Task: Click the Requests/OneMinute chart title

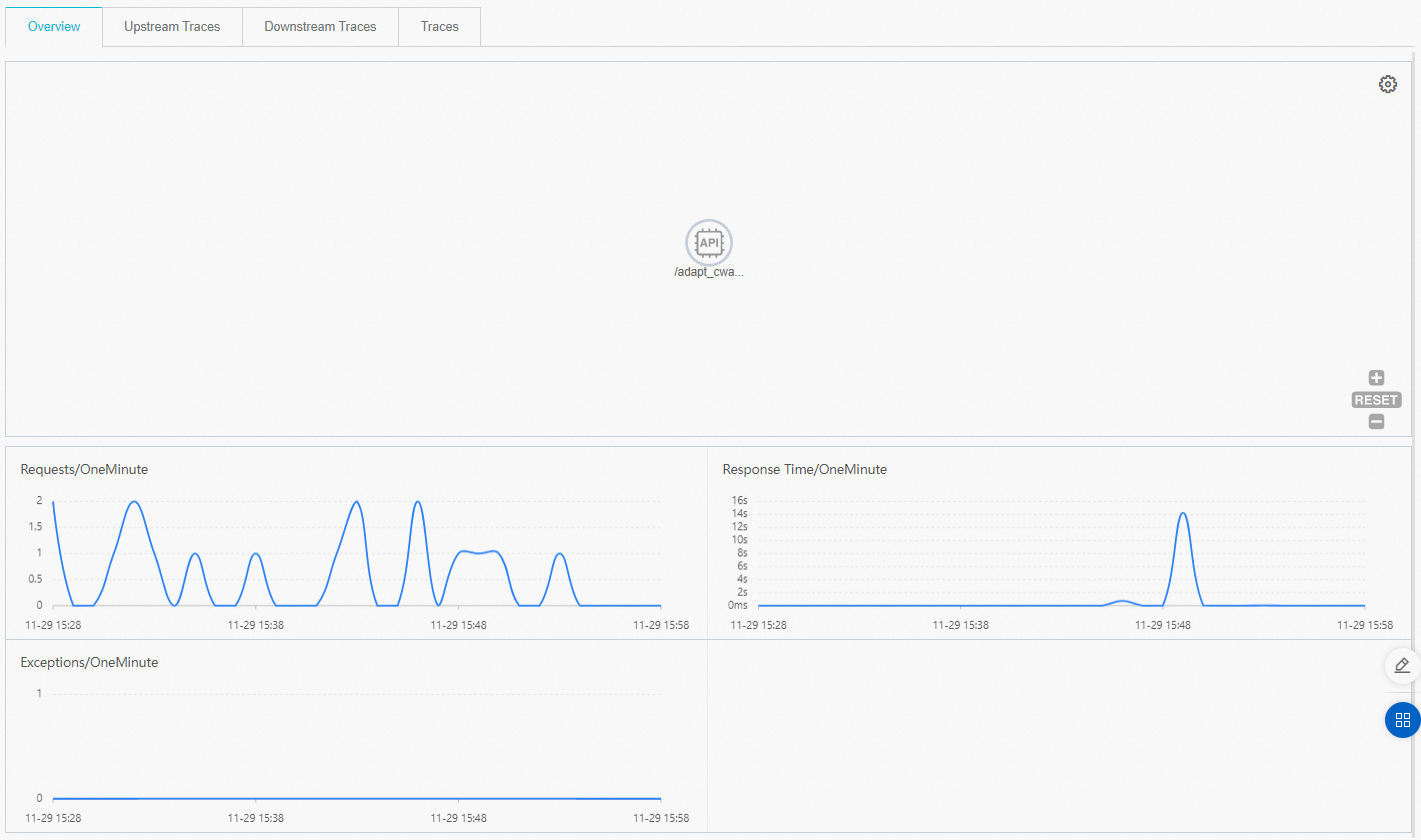Action: coord(84,469)
